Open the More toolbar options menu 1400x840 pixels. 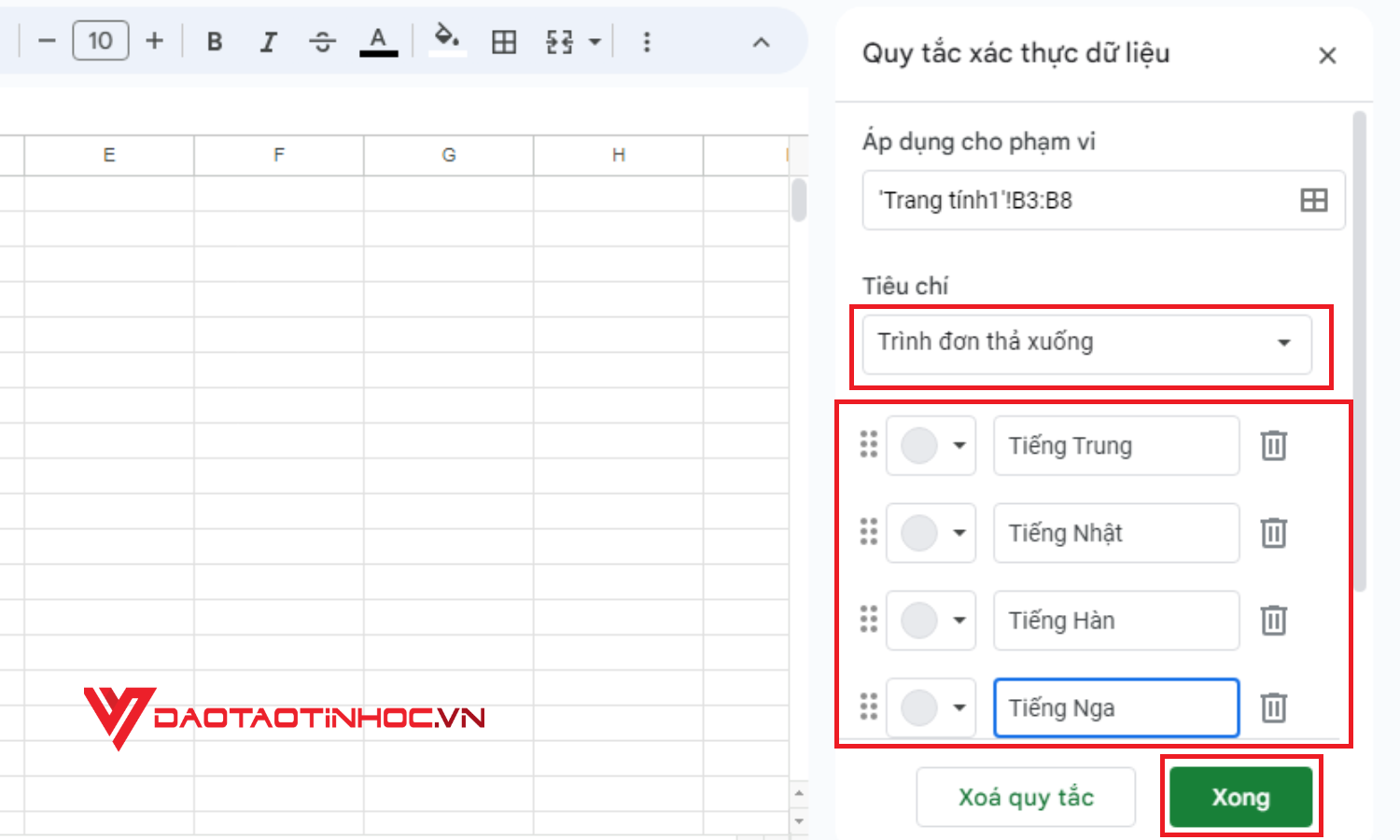pyautogui.click(x=647, y=41)
